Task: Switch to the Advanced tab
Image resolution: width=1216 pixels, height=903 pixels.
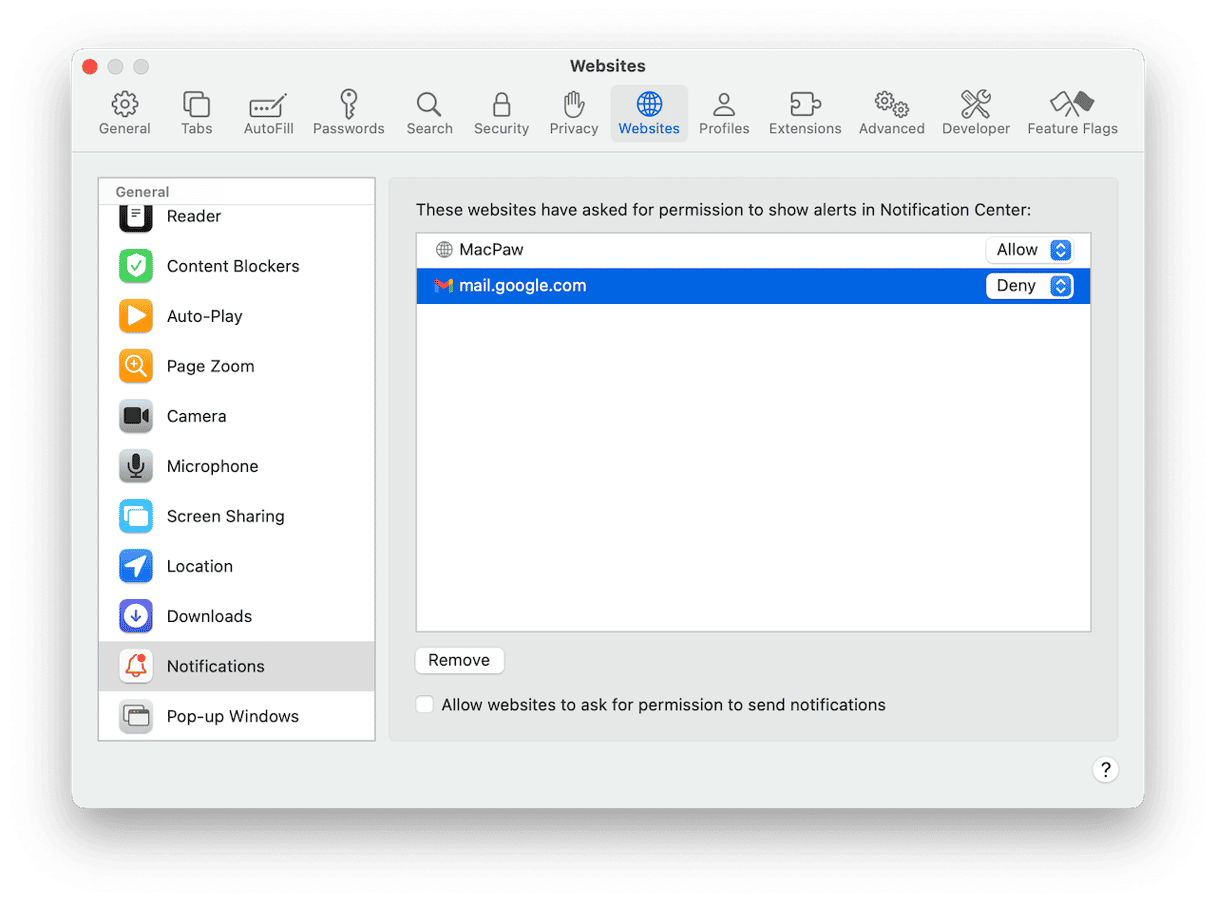Action: pyautogui.click(x=891, y=113)
